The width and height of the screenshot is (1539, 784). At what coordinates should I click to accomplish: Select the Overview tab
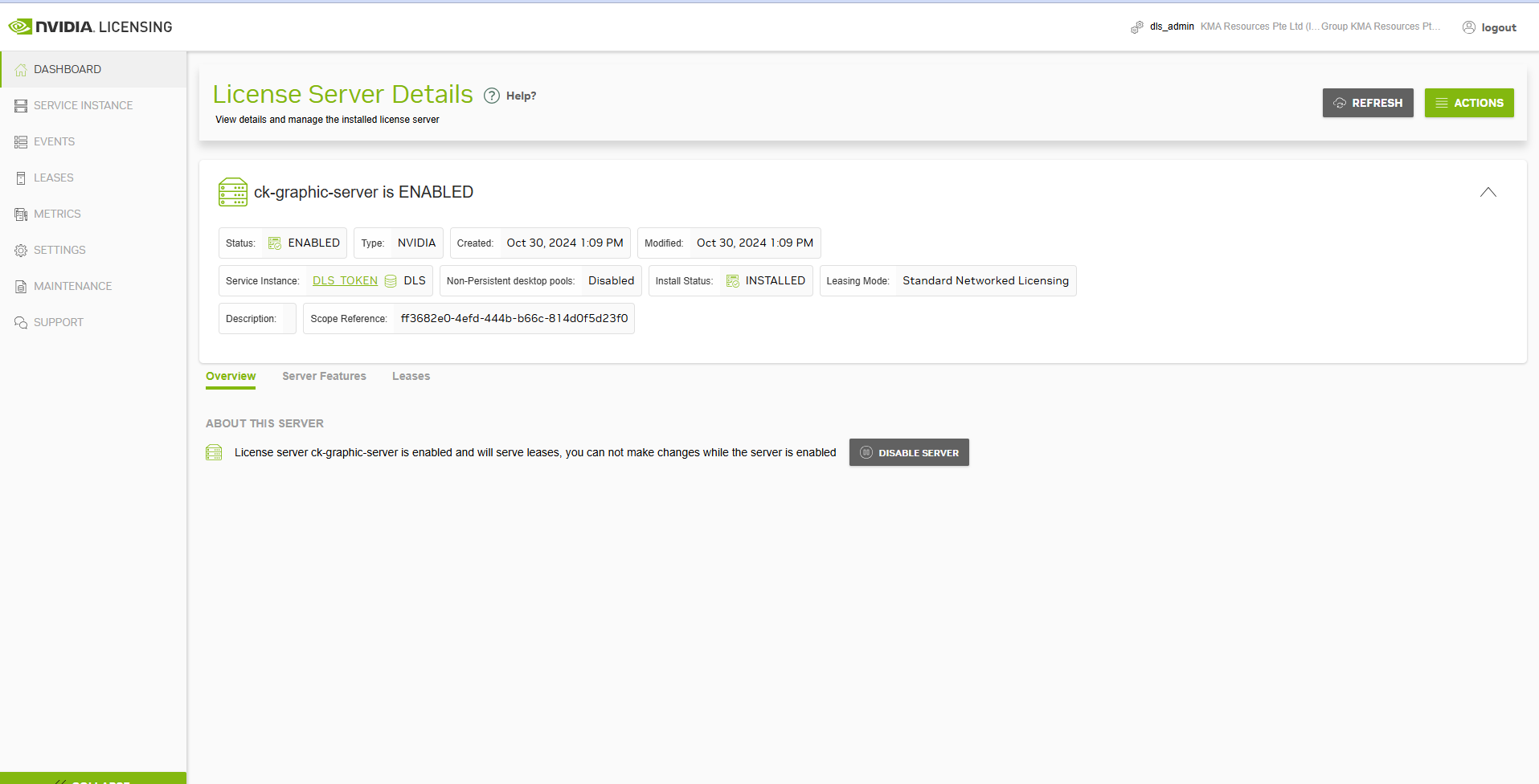pos(231,377)
